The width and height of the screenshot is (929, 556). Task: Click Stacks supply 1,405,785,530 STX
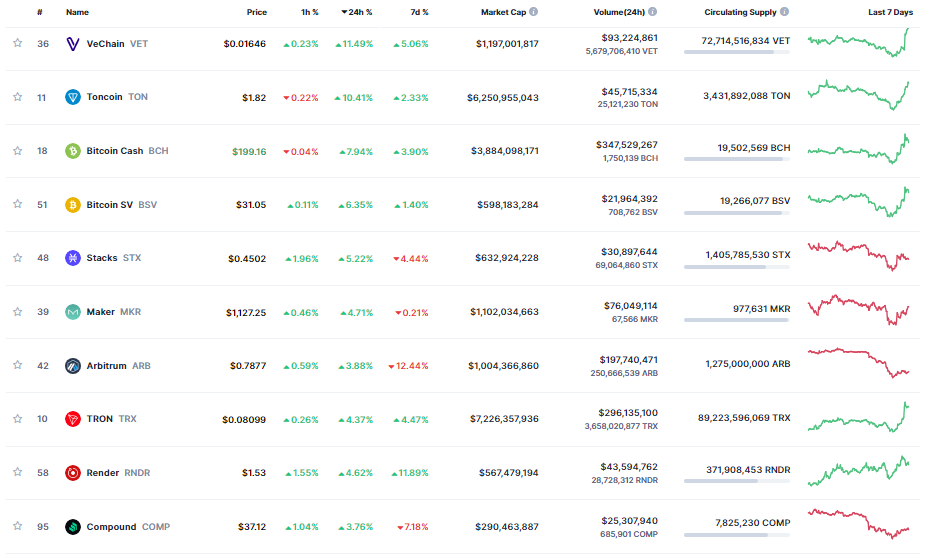pos(748,255)
